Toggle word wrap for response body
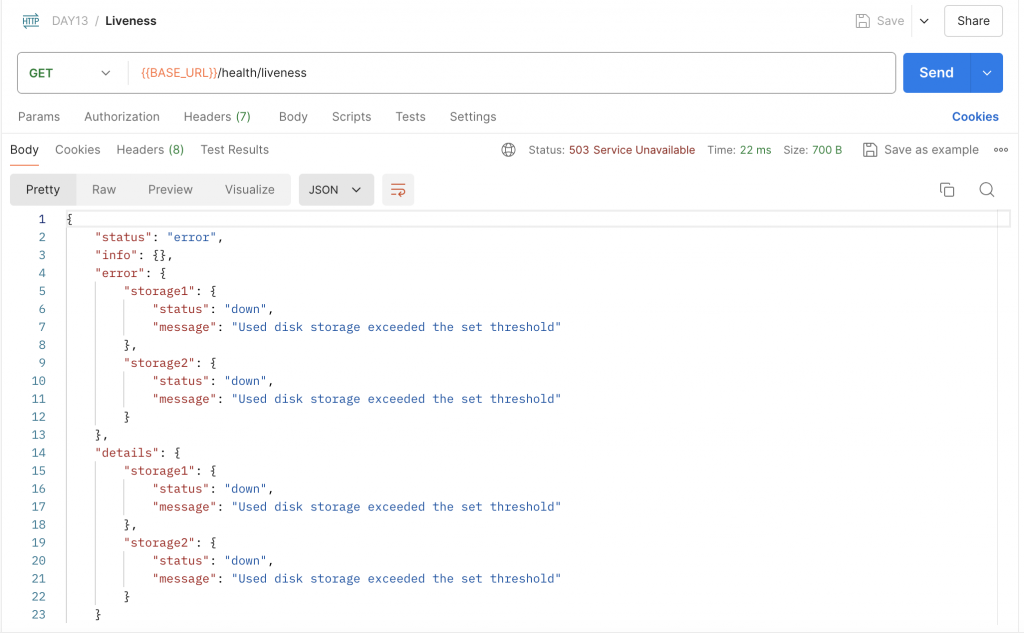The width and height of the screenshot is (1024, 633). pyautogui.click(x=398, y=189)
